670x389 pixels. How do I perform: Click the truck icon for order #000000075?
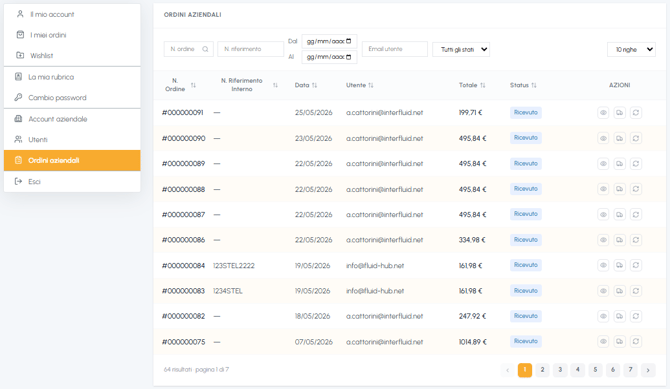click(619, 342)
